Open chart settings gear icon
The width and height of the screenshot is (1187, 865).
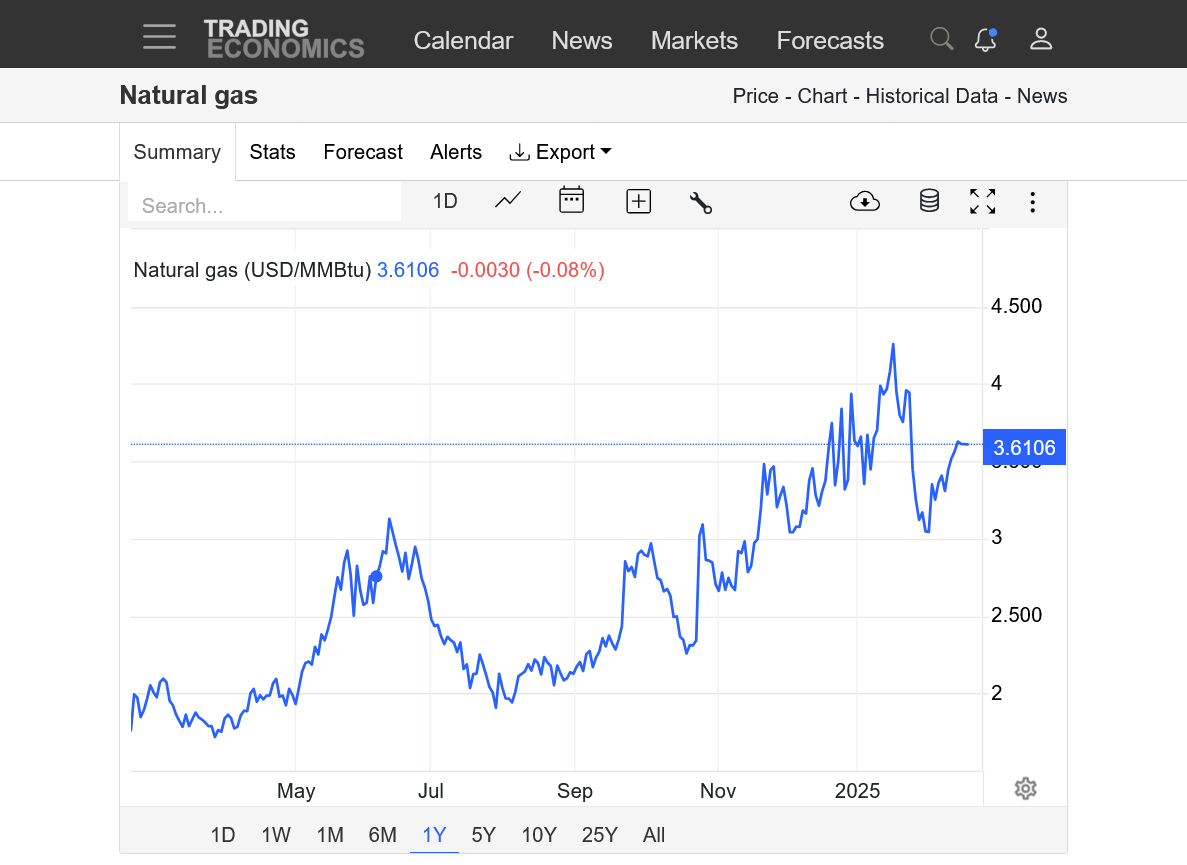pos(1025,789)
